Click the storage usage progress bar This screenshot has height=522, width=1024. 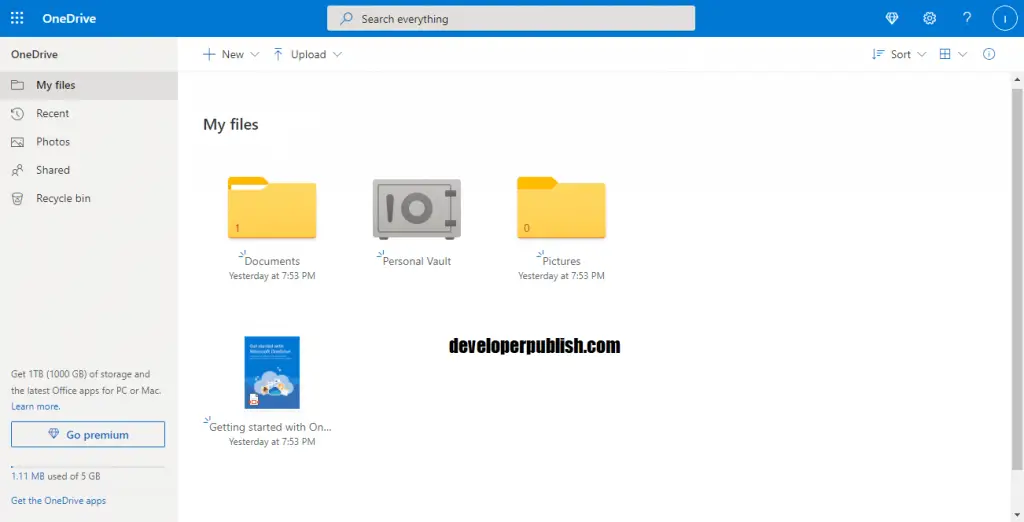point(88,466)
